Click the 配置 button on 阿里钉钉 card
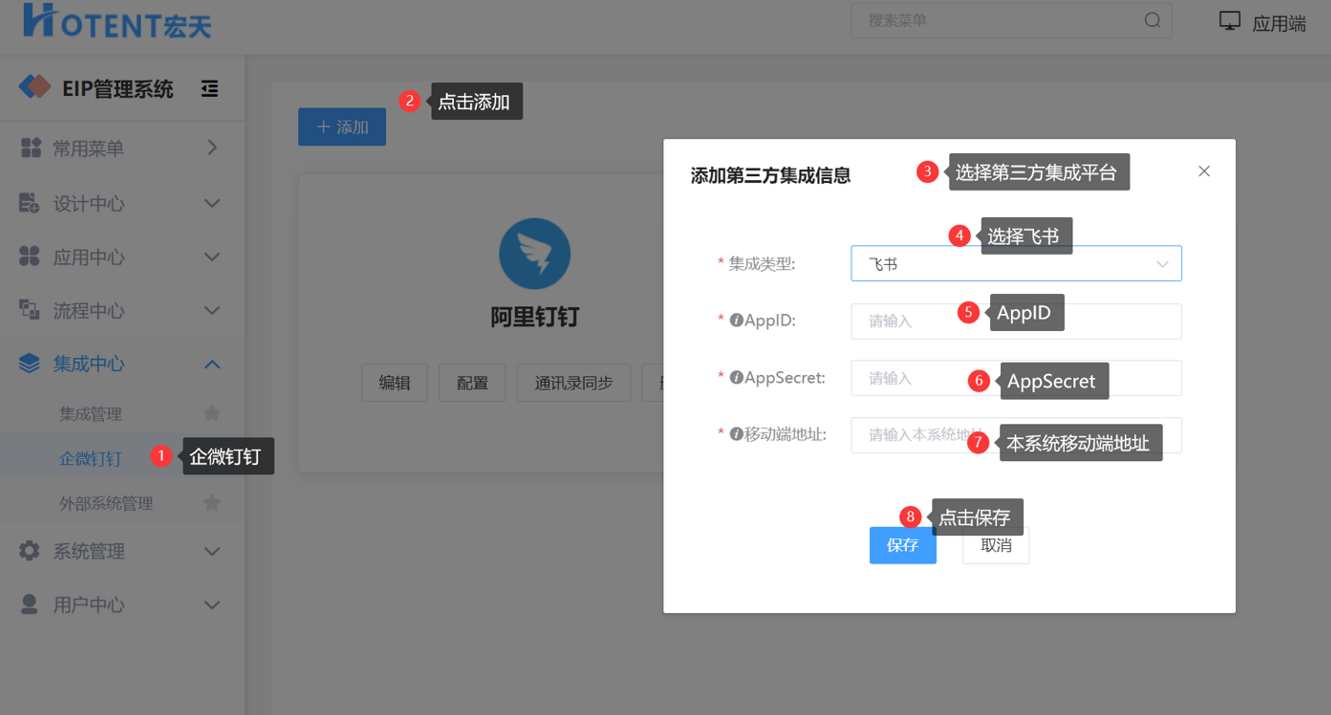This screenshot has height=715, width=1331. coord(472,383)
